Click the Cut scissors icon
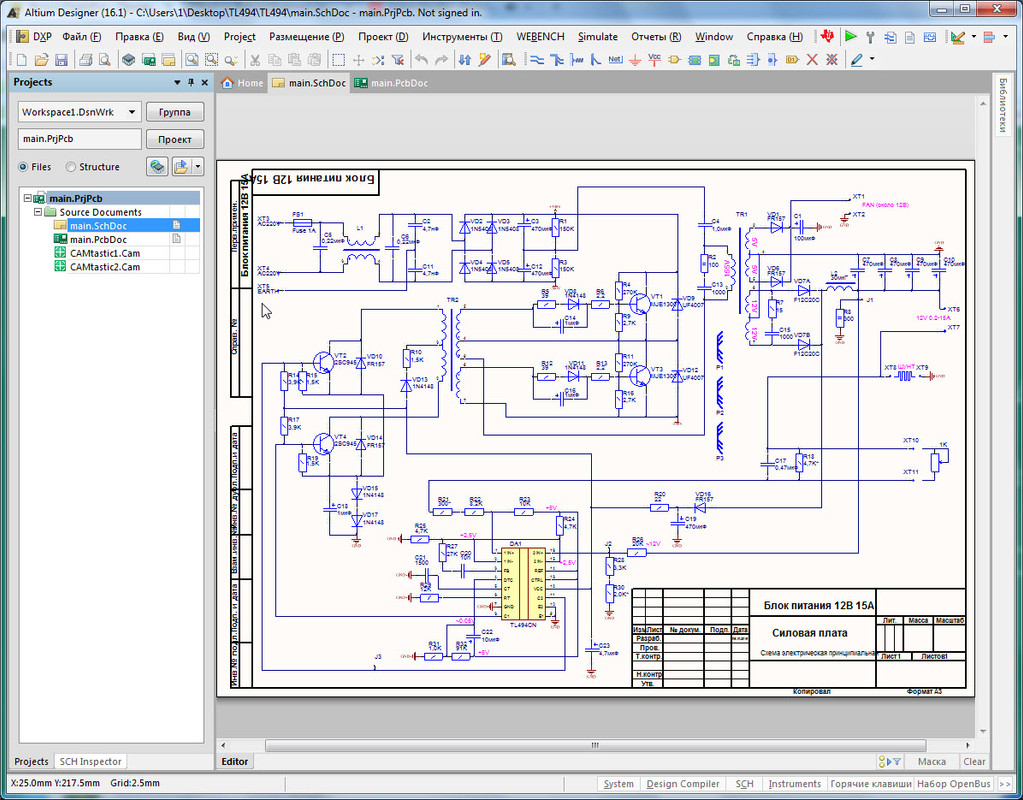The width and height of the screenshot is (1023, 800). (x=255, y=60)
